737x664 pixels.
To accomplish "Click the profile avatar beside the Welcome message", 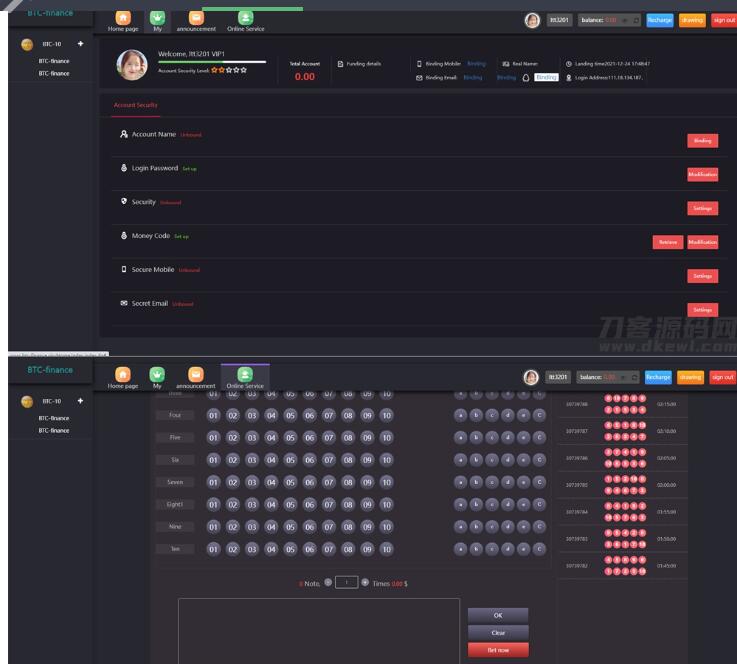I will pos(132,64).
